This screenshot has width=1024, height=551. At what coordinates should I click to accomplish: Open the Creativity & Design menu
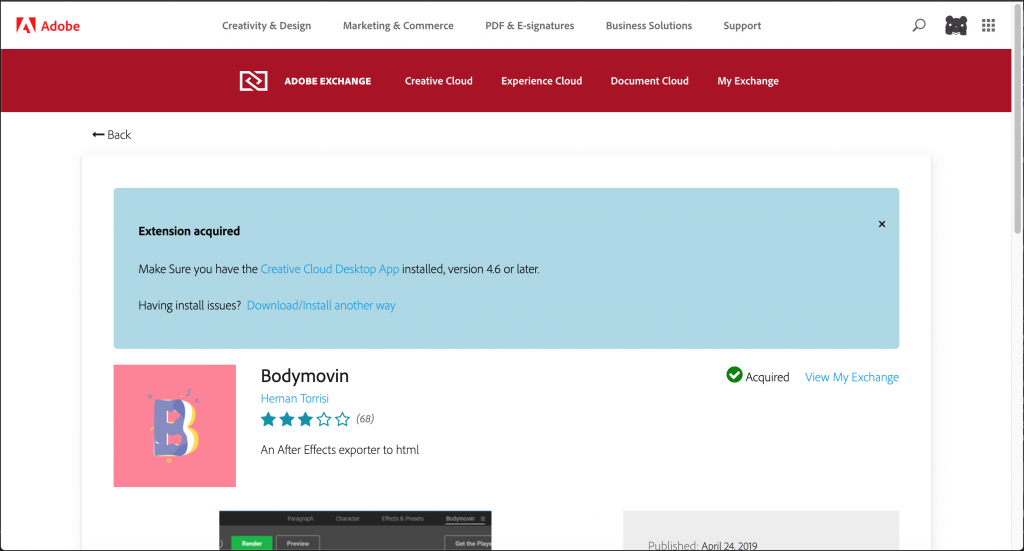pos(266,25)
